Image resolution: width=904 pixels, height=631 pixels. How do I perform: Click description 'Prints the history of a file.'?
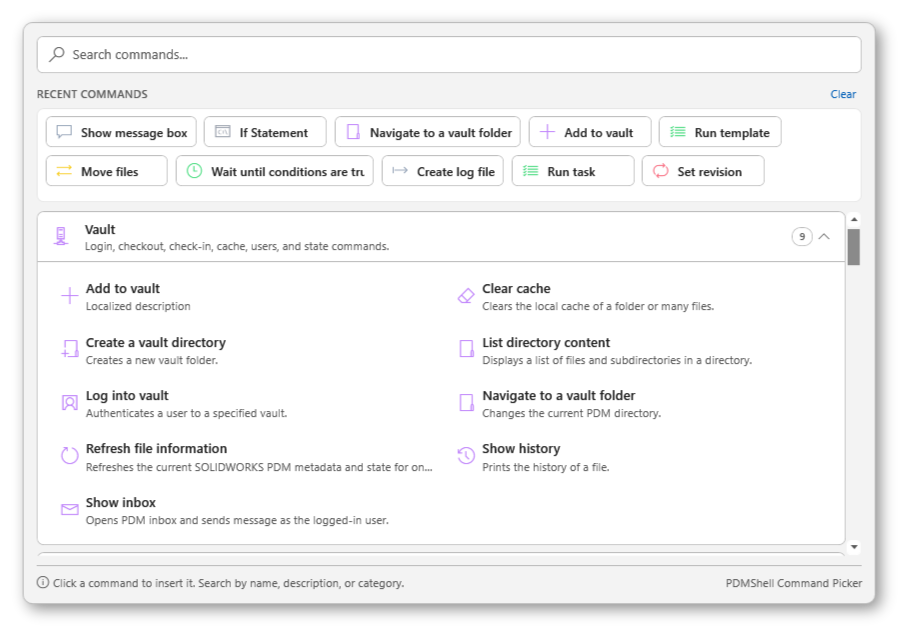[x=545, y=467]
